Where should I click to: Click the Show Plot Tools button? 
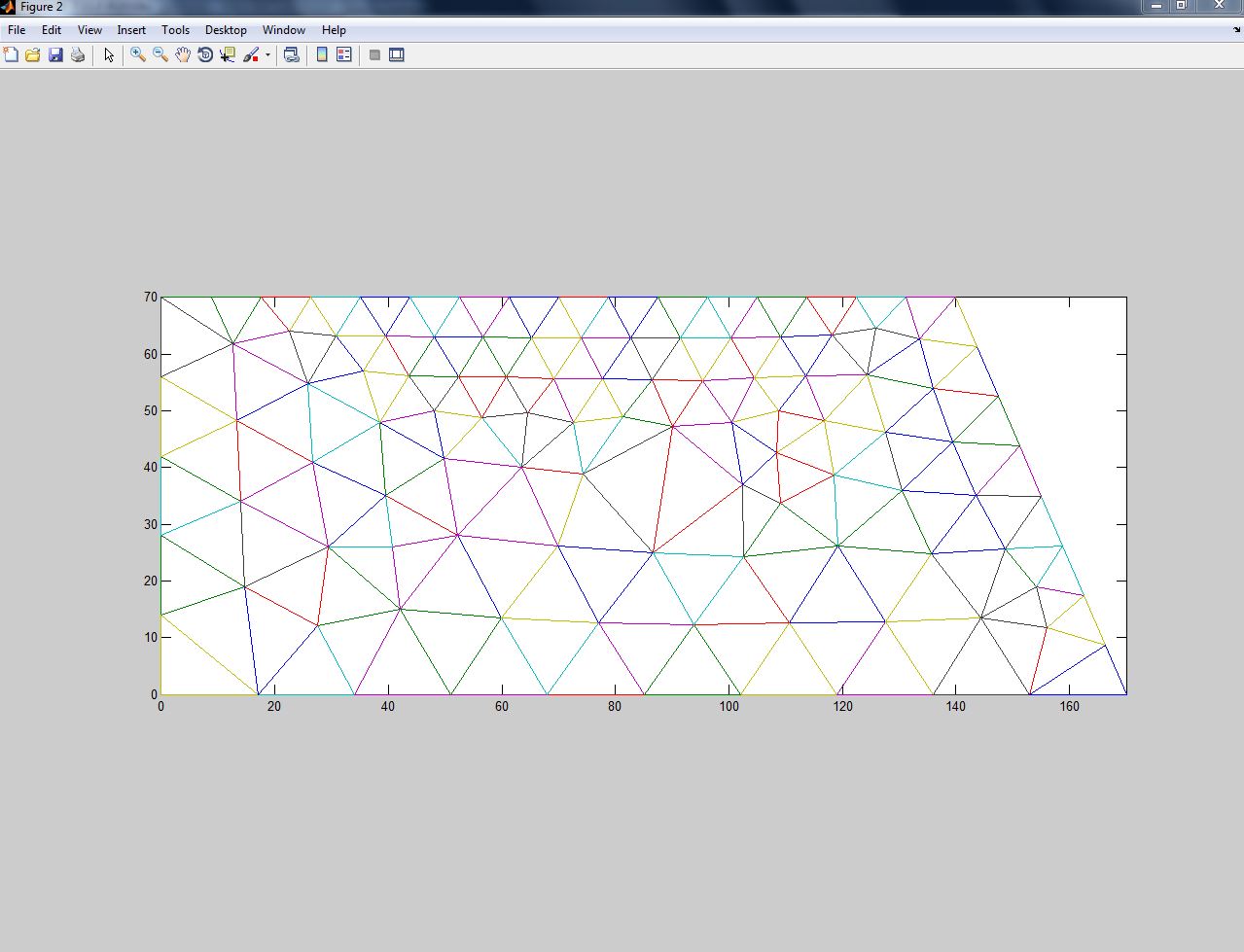tap(397, 55)
